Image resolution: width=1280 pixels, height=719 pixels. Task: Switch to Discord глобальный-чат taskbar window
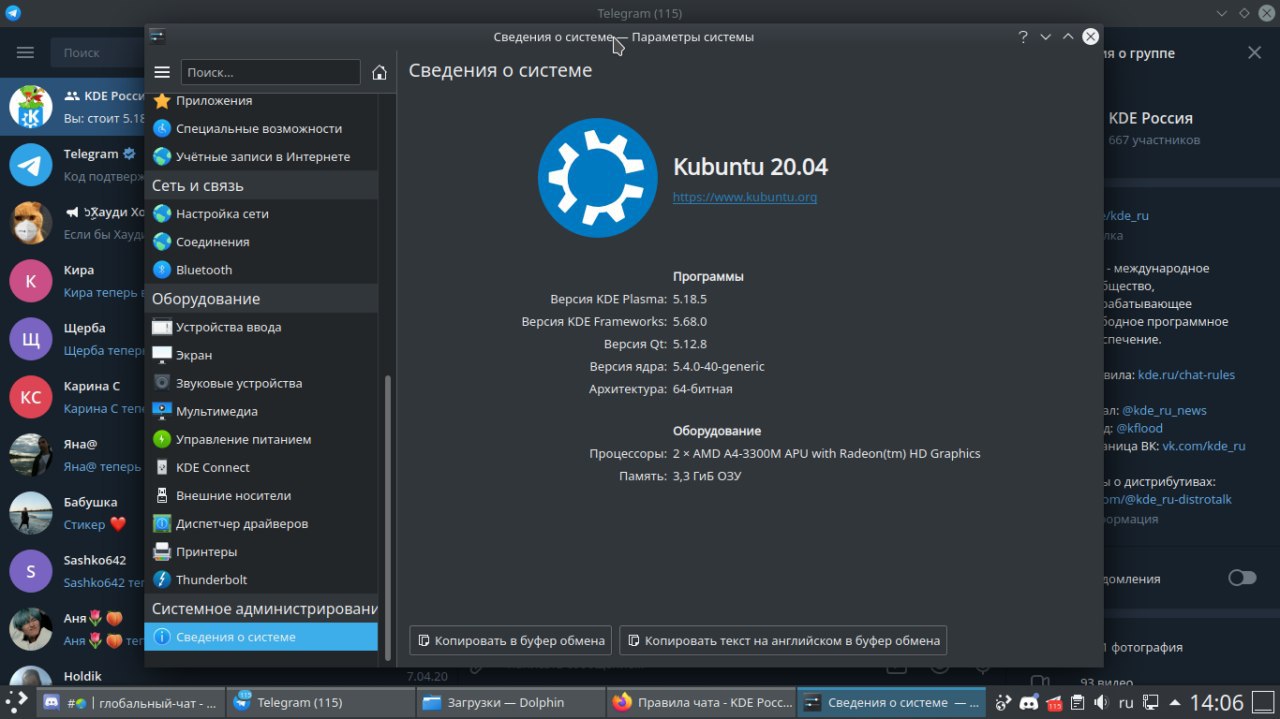131,703
